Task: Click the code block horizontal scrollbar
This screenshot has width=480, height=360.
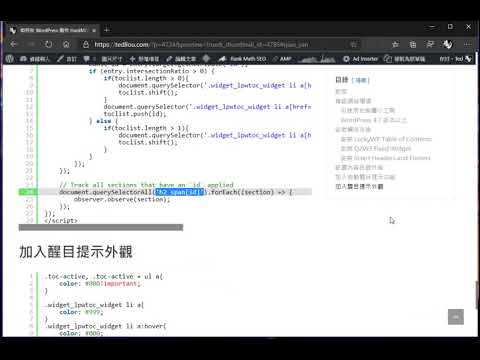Action: pyautogui.click(x=101, y=227)
